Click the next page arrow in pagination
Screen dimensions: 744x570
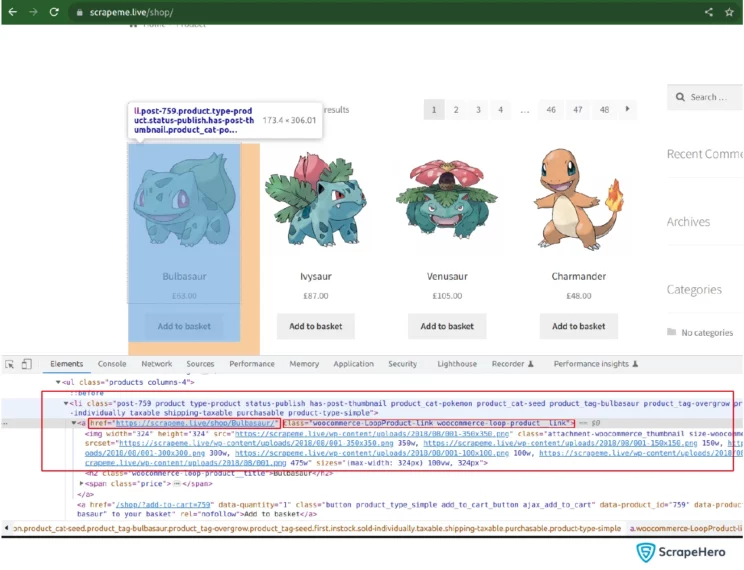point(627,109)
